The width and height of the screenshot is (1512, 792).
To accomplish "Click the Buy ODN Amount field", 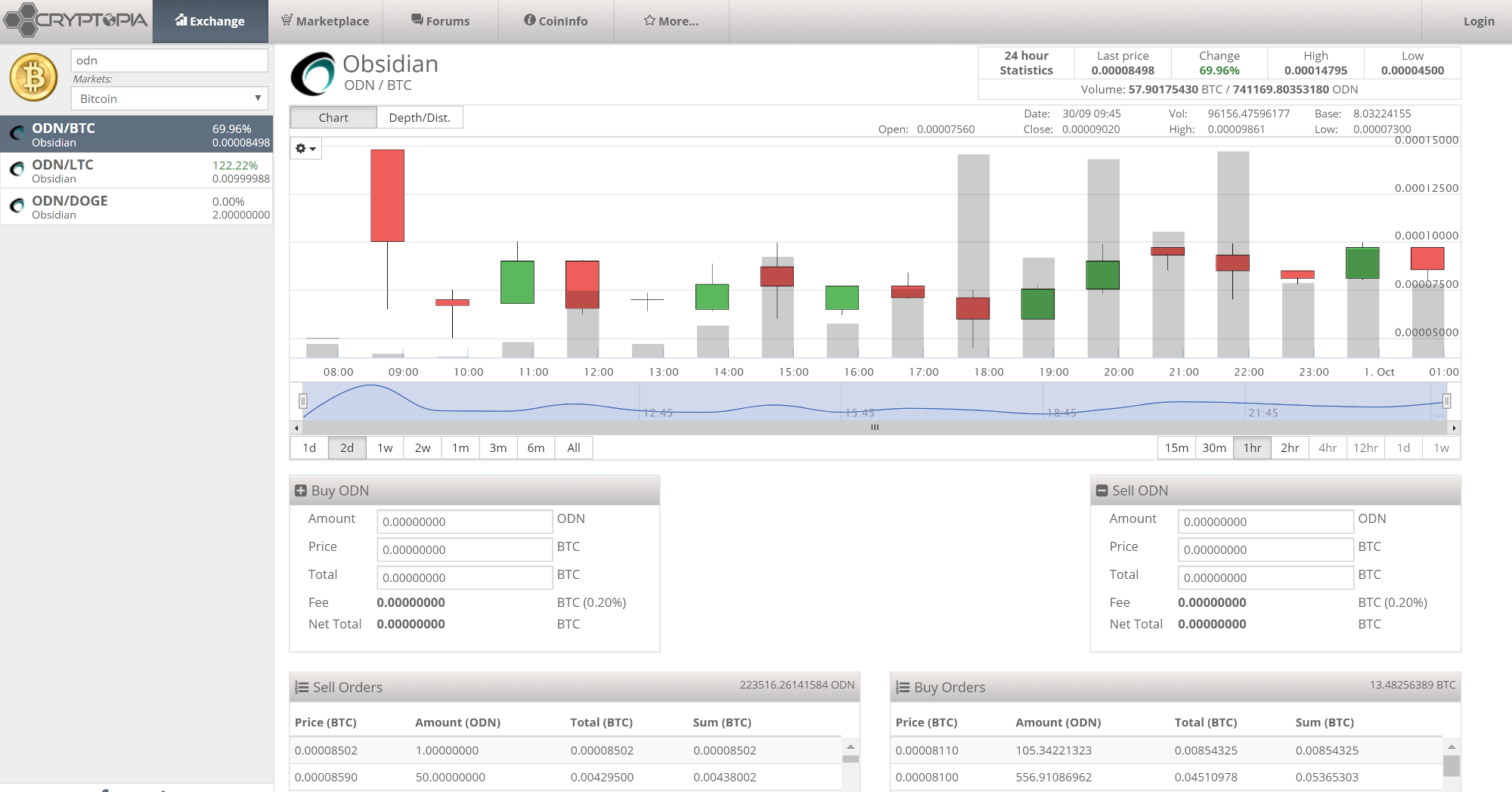I will tap(464, 521).
